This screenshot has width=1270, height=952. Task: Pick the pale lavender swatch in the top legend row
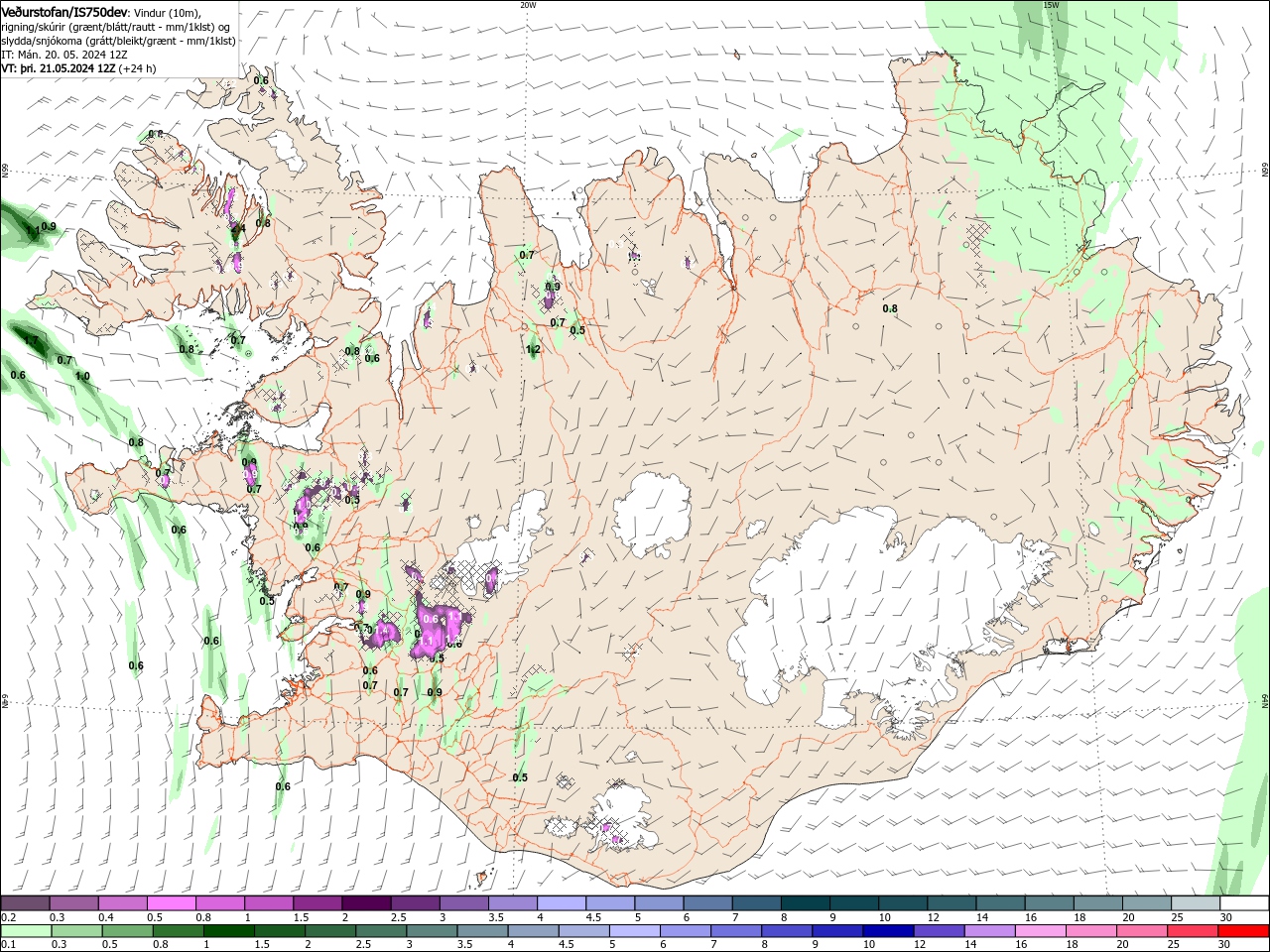[x=561, y=903]
